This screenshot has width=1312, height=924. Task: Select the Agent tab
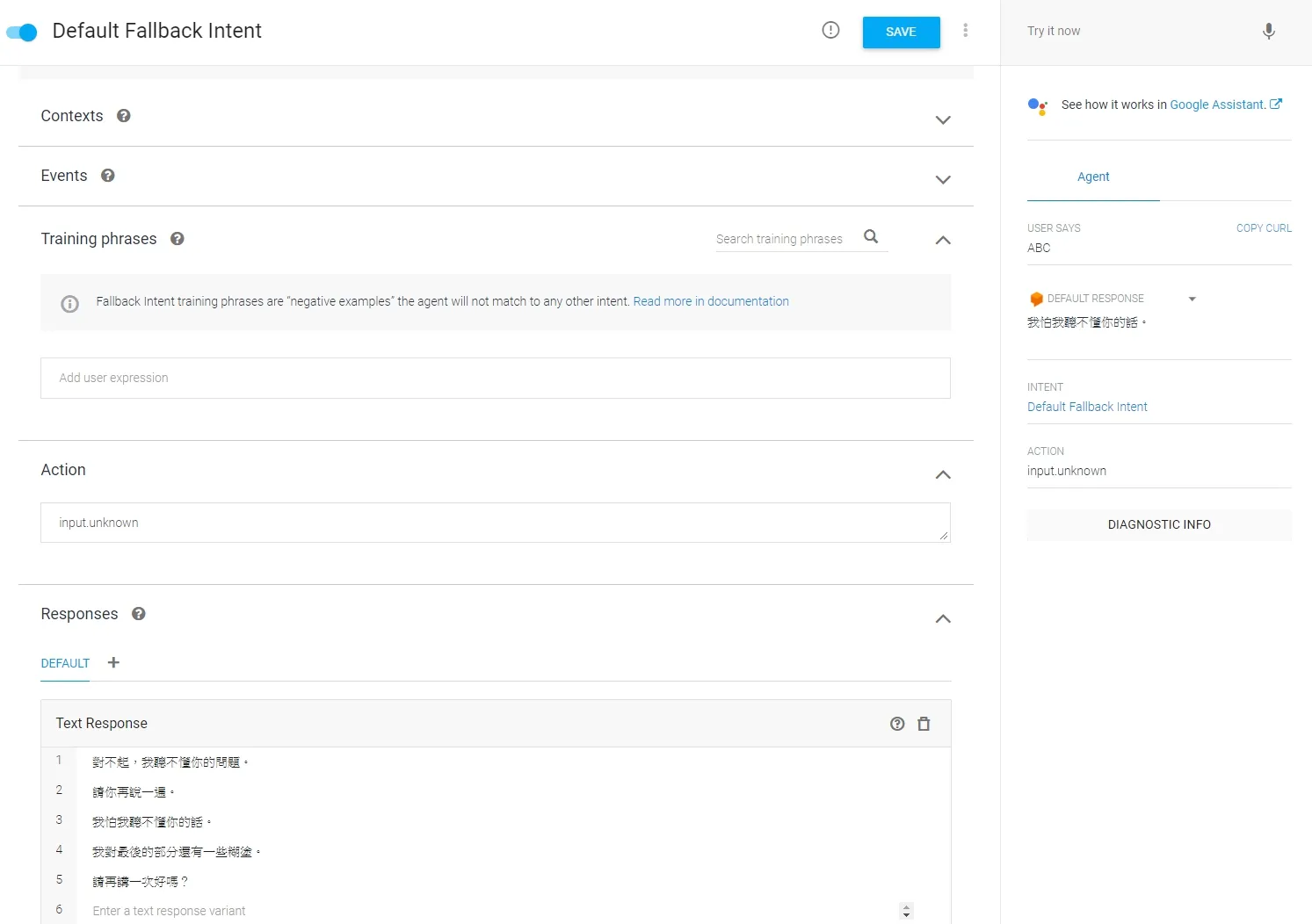pos(1093,177)
